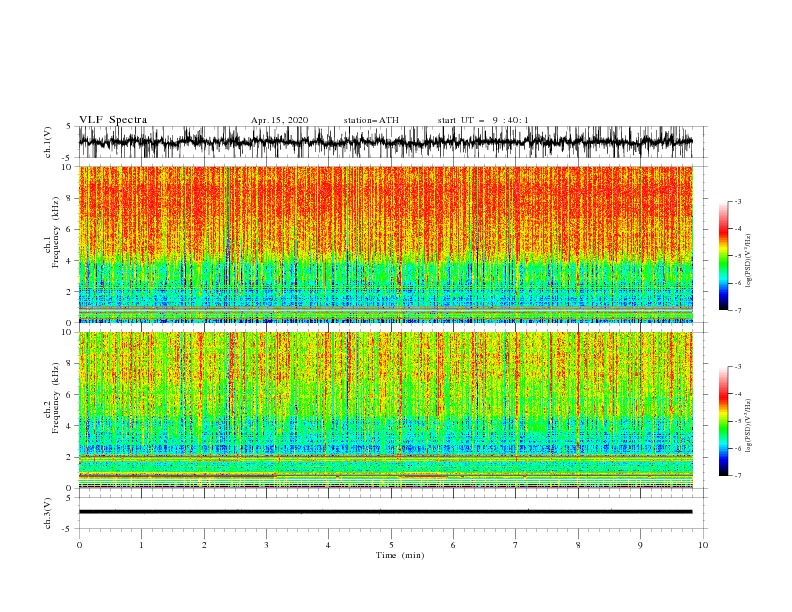Click the "VLF Spectra" title text
792x612 pixels.
click(113, 120)
